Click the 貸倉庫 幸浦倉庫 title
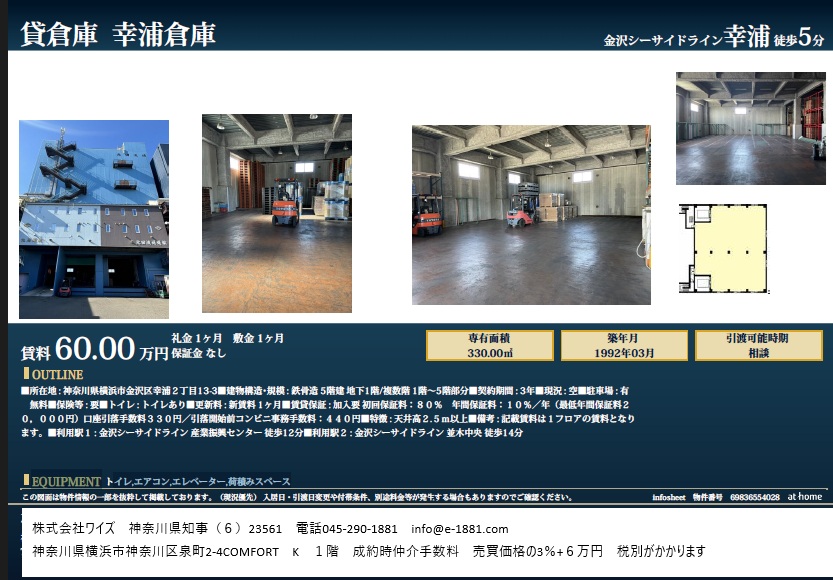Screen dimensions: 833x580 click(x=118, y=33)
